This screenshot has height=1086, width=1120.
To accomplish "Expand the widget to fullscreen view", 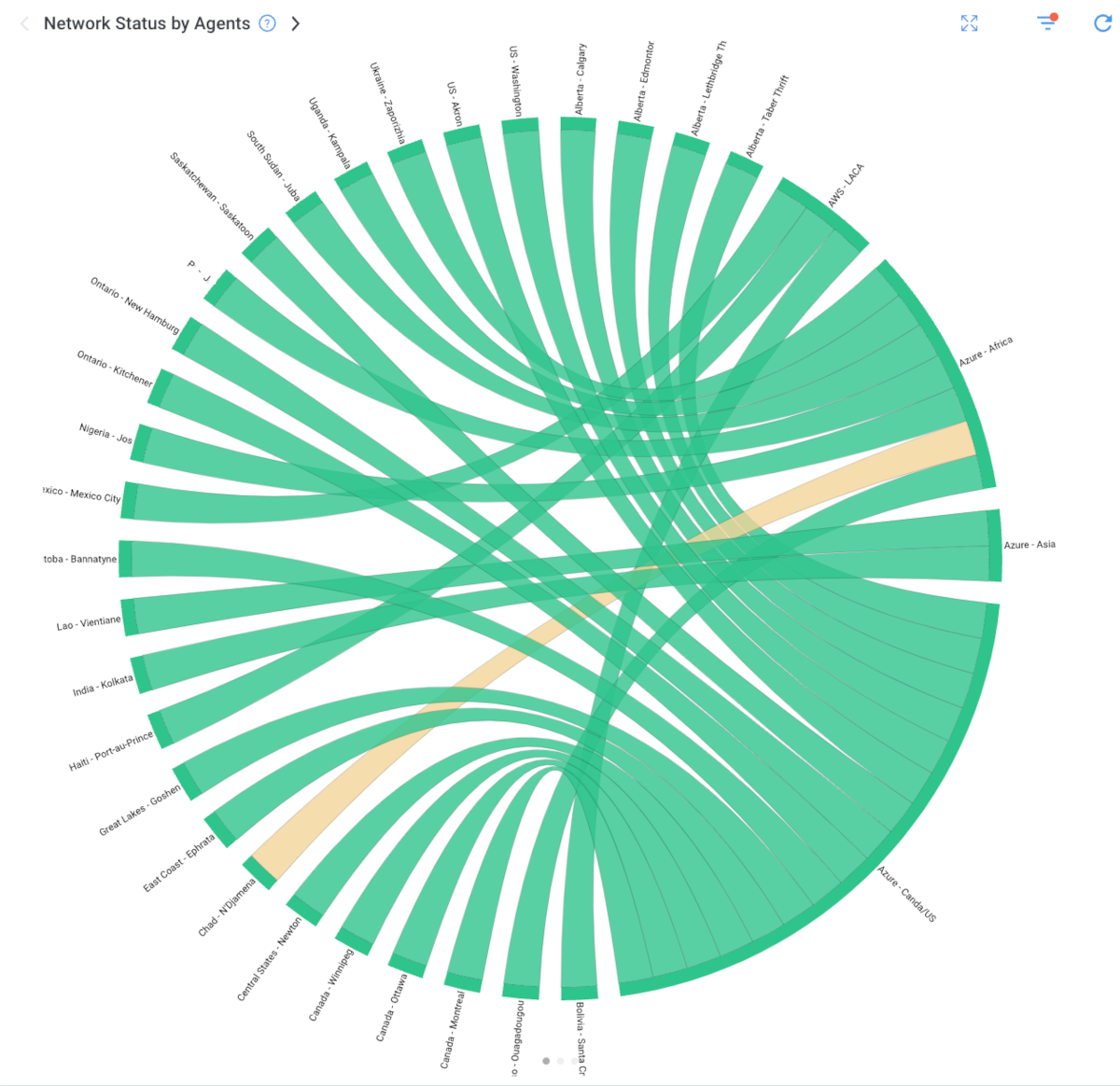I will pyautogui.click(x=969, y=23).
